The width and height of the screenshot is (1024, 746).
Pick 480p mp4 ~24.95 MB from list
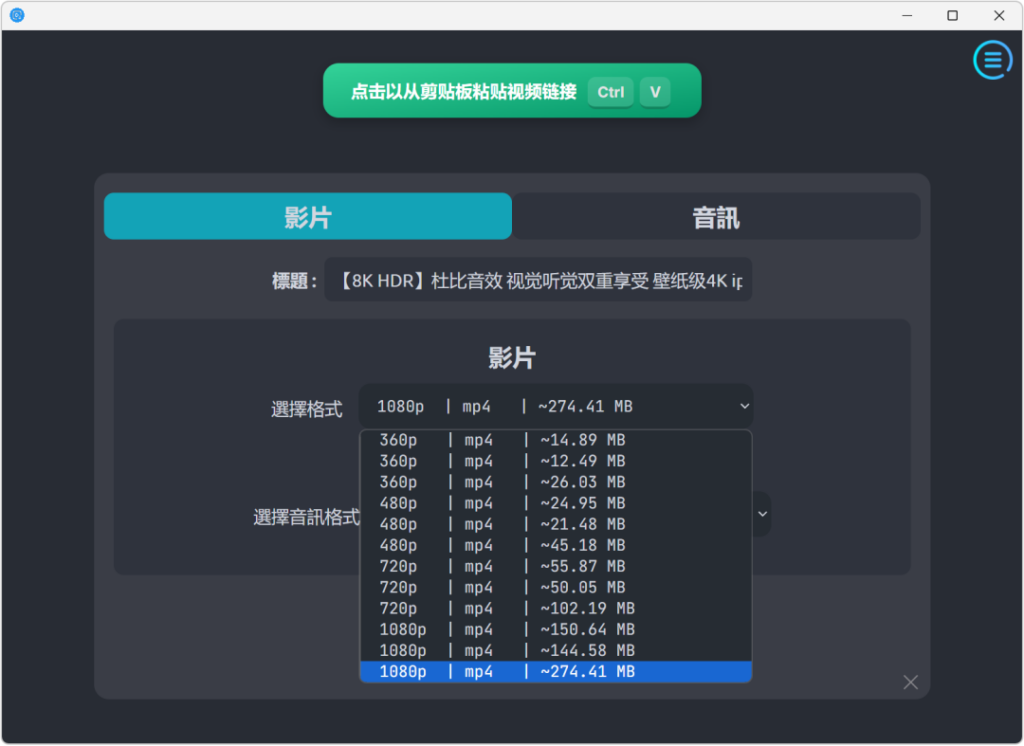(x=555, y=503)
